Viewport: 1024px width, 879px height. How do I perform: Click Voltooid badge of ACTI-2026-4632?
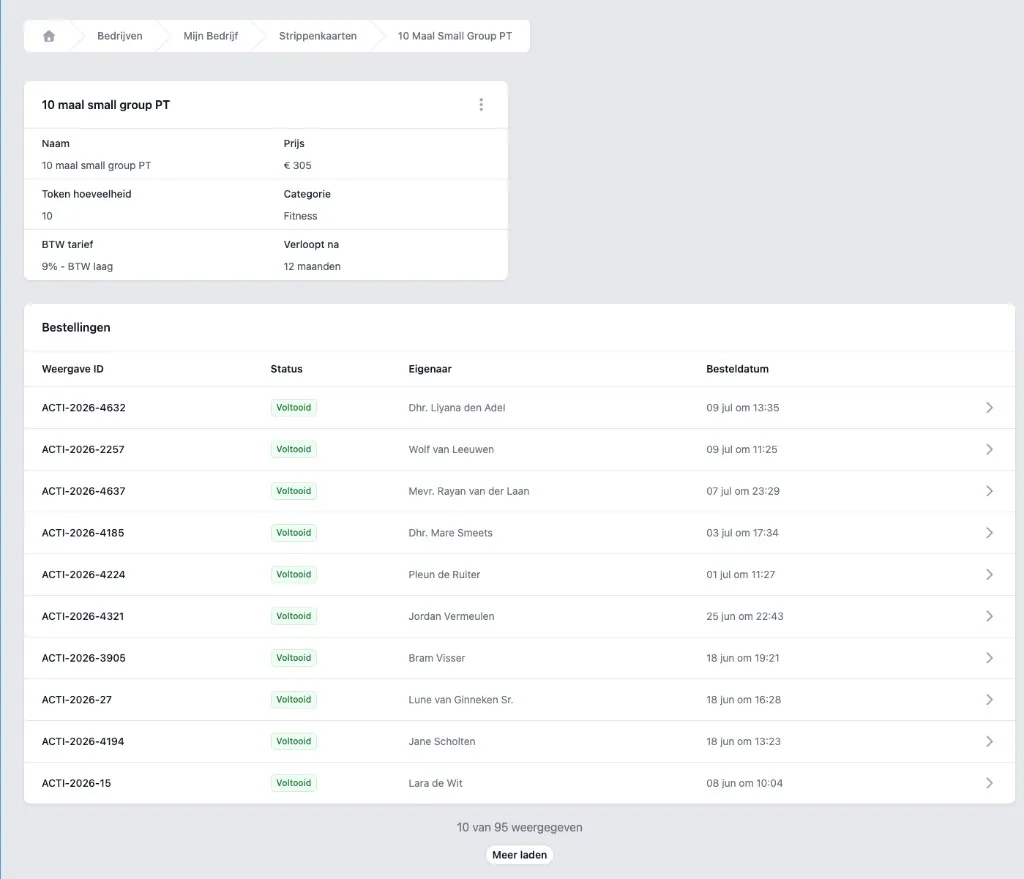[294, 408]
